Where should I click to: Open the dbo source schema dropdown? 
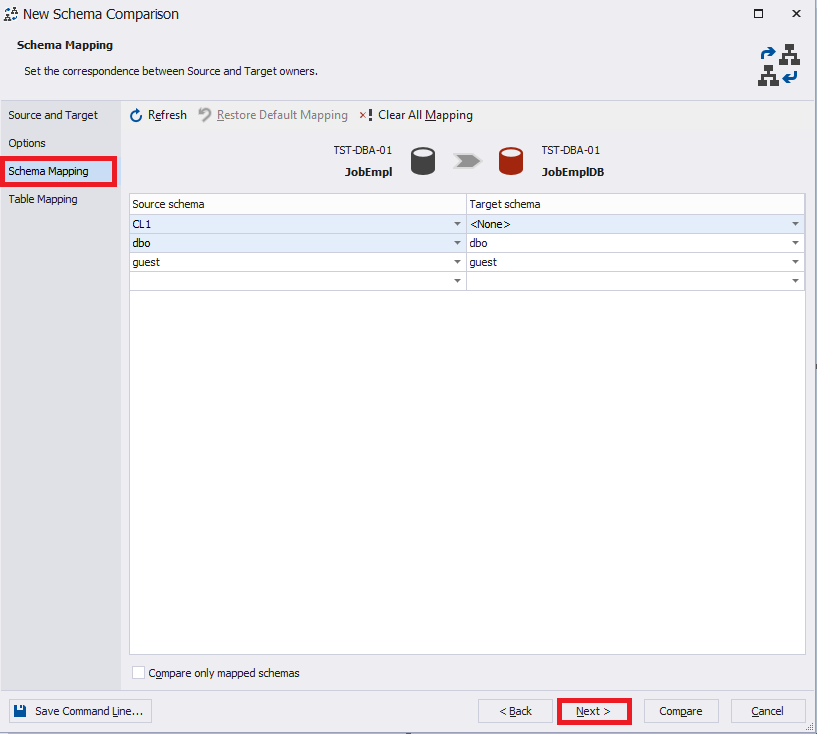point(457,243)
